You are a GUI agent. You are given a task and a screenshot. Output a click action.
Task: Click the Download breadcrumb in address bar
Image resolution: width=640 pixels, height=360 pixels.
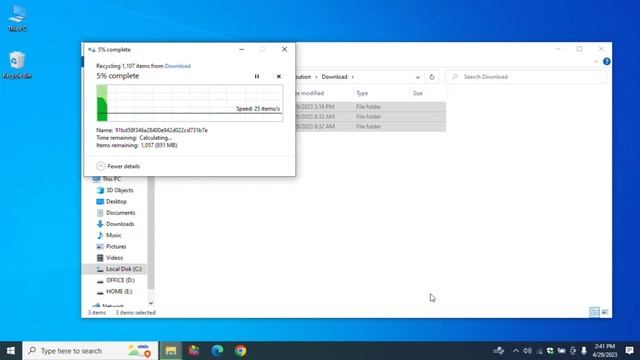click(334, 77)
